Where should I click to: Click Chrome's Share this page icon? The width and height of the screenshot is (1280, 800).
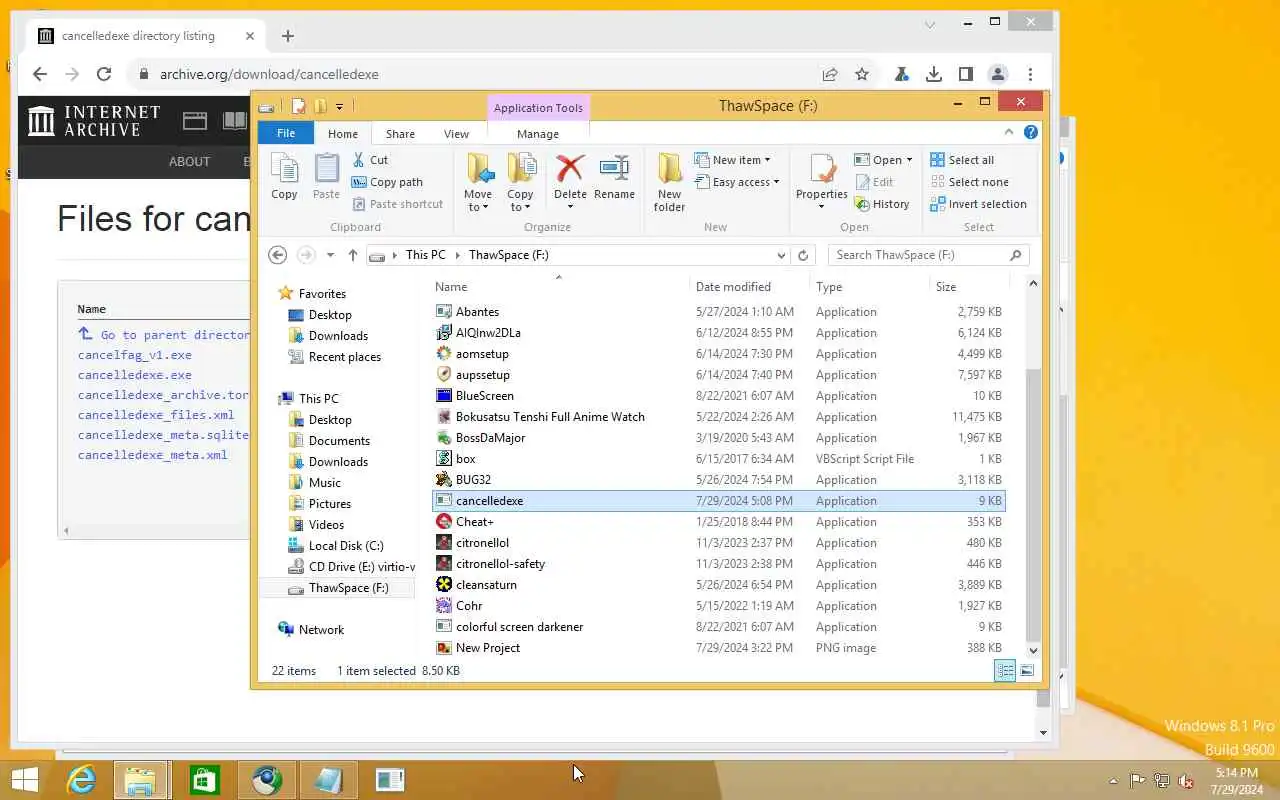(x=830, y=74)
